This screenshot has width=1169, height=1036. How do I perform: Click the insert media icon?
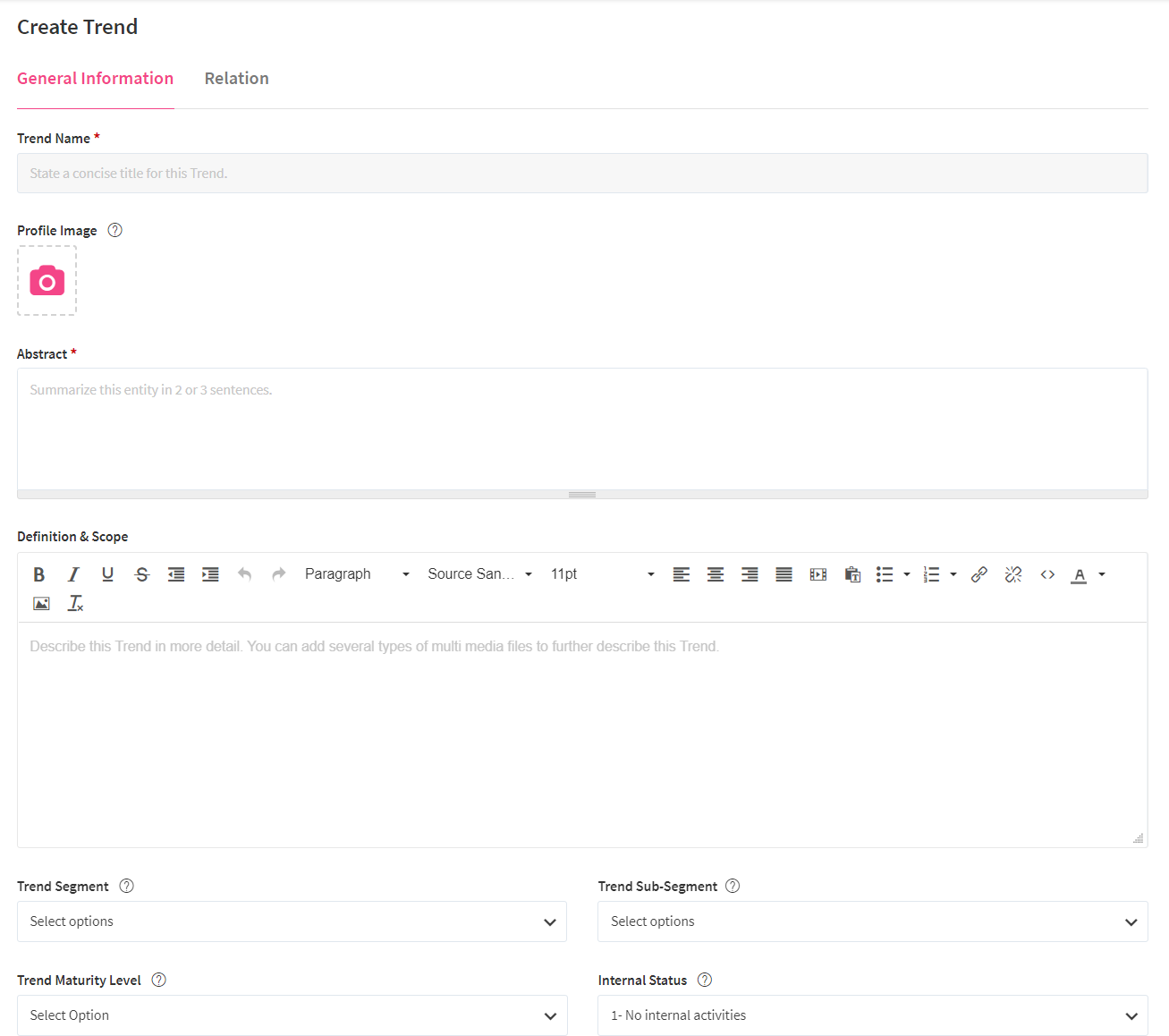(x=817, y=574)
